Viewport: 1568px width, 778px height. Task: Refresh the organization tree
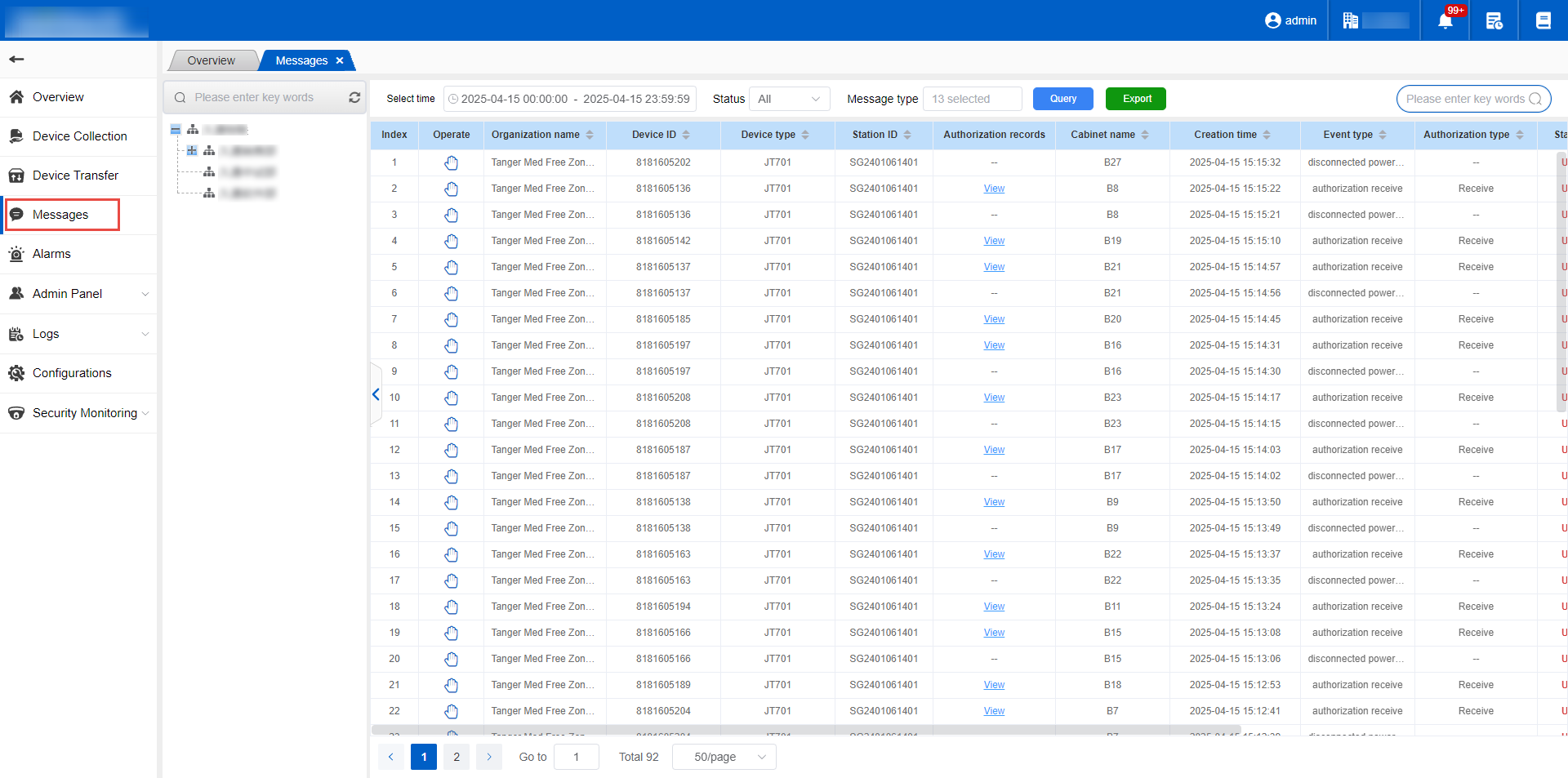click(x=354, y=97)
